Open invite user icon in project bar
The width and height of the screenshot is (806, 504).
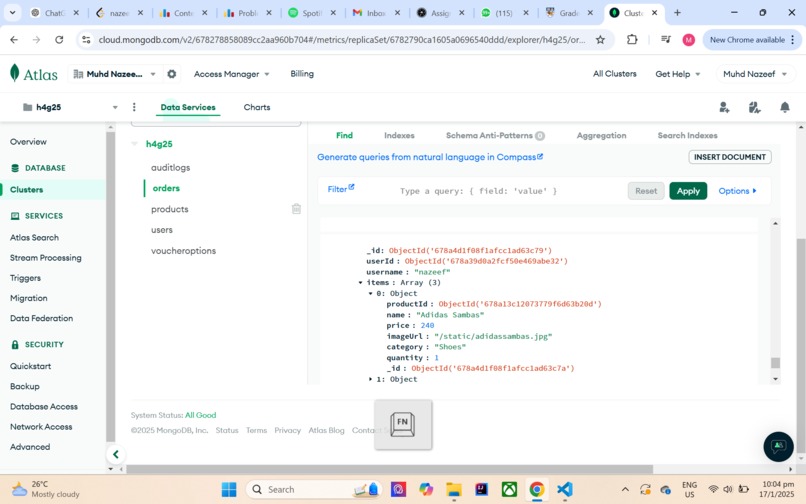[x=724, y=107]
